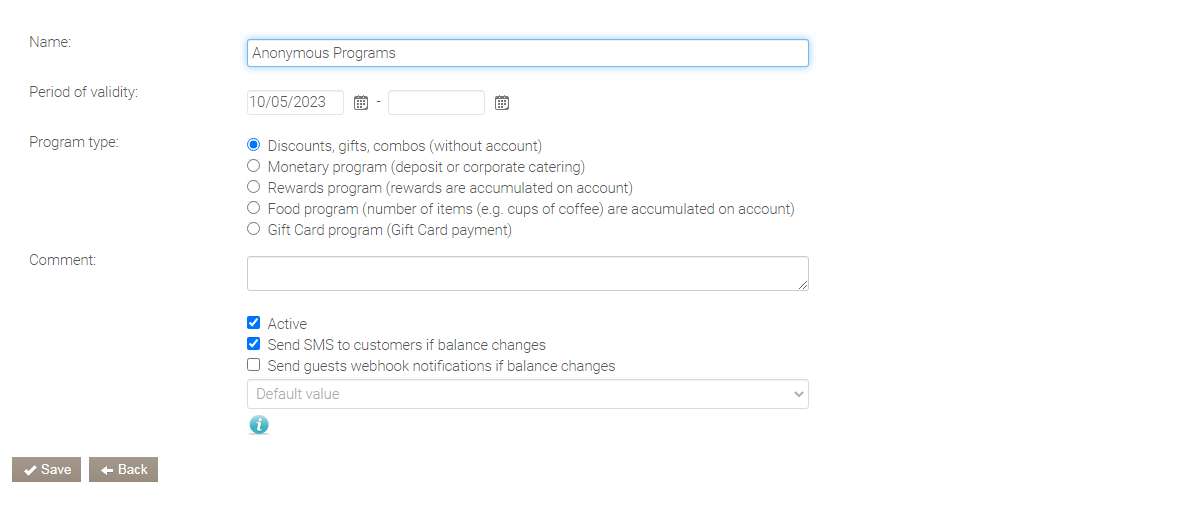Click the Comment box resize handle
This screenshot has width=1180, height=527.
803,285
